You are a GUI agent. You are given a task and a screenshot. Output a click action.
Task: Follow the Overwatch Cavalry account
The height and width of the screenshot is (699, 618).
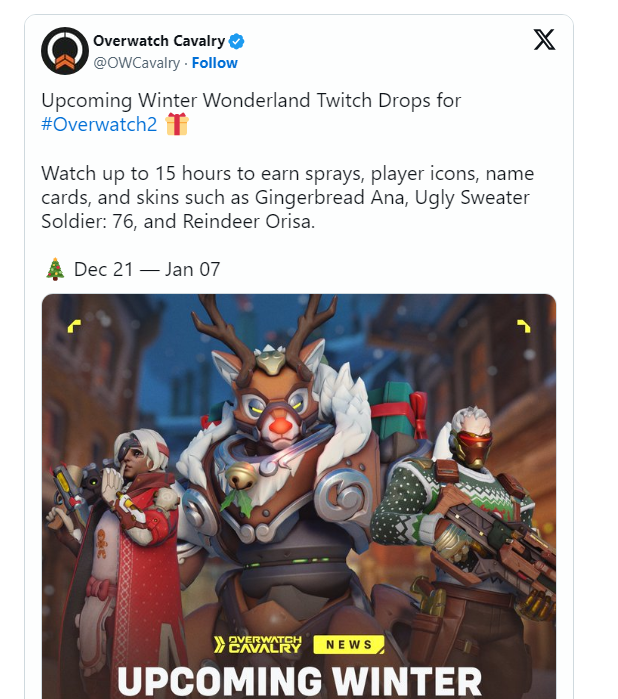coord(214,63)
